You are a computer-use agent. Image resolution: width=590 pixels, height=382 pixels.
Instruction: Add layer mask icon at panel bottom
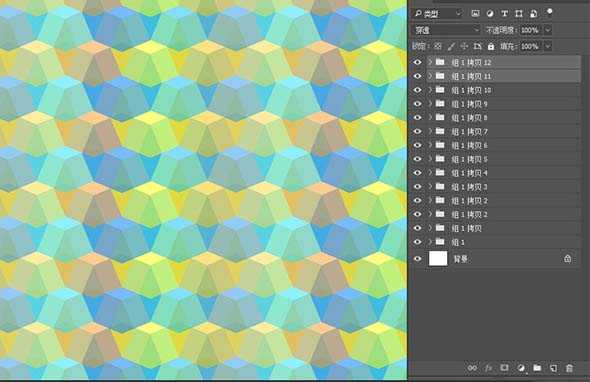point(504,368)
